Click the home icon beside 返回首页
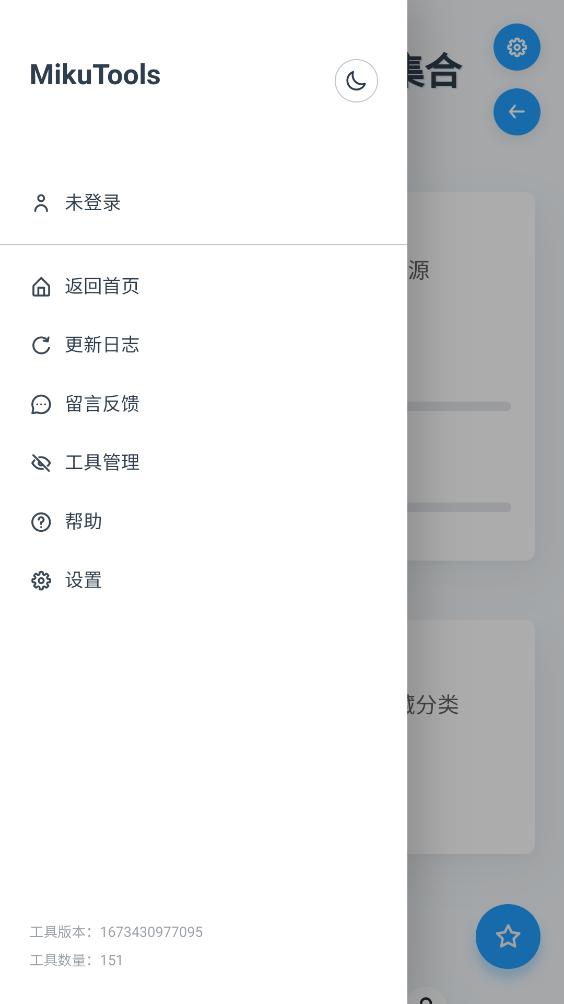 coord(41,286)
